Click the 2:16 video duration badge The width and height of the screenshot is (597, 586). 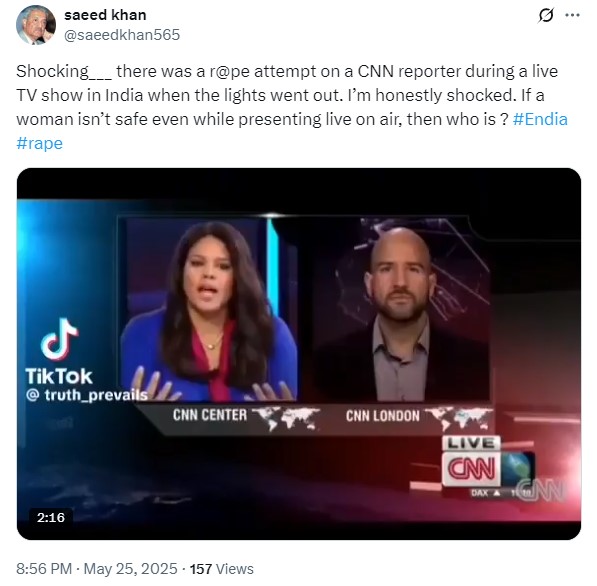pos(51,518)
